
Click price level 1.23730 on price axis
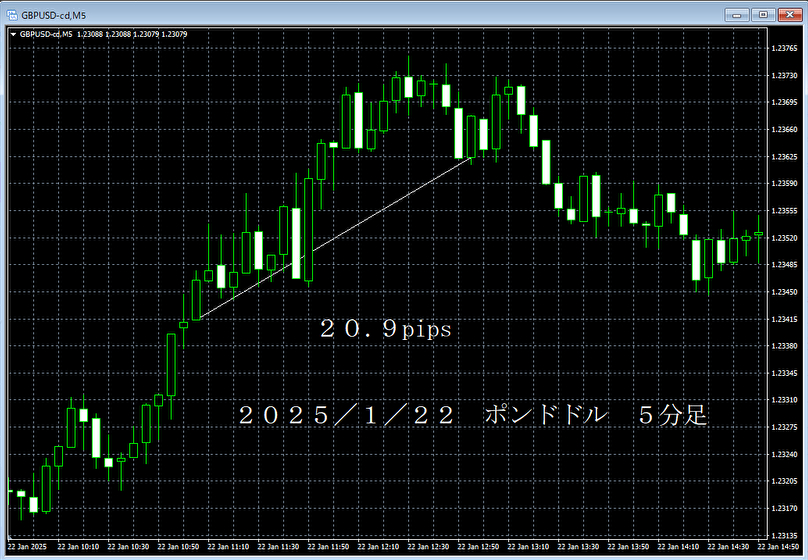[784, 76]
